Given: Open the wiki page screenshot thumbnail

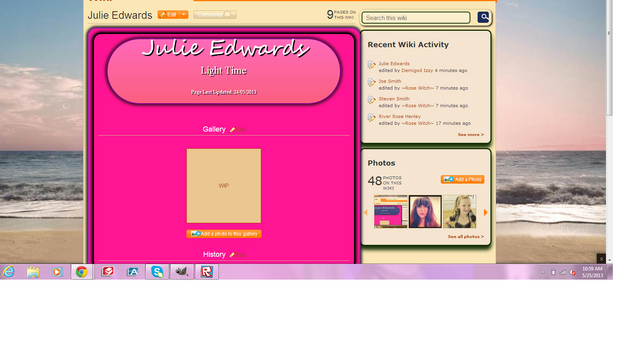Looking at the screenshot, I should (x=391, y=211).
